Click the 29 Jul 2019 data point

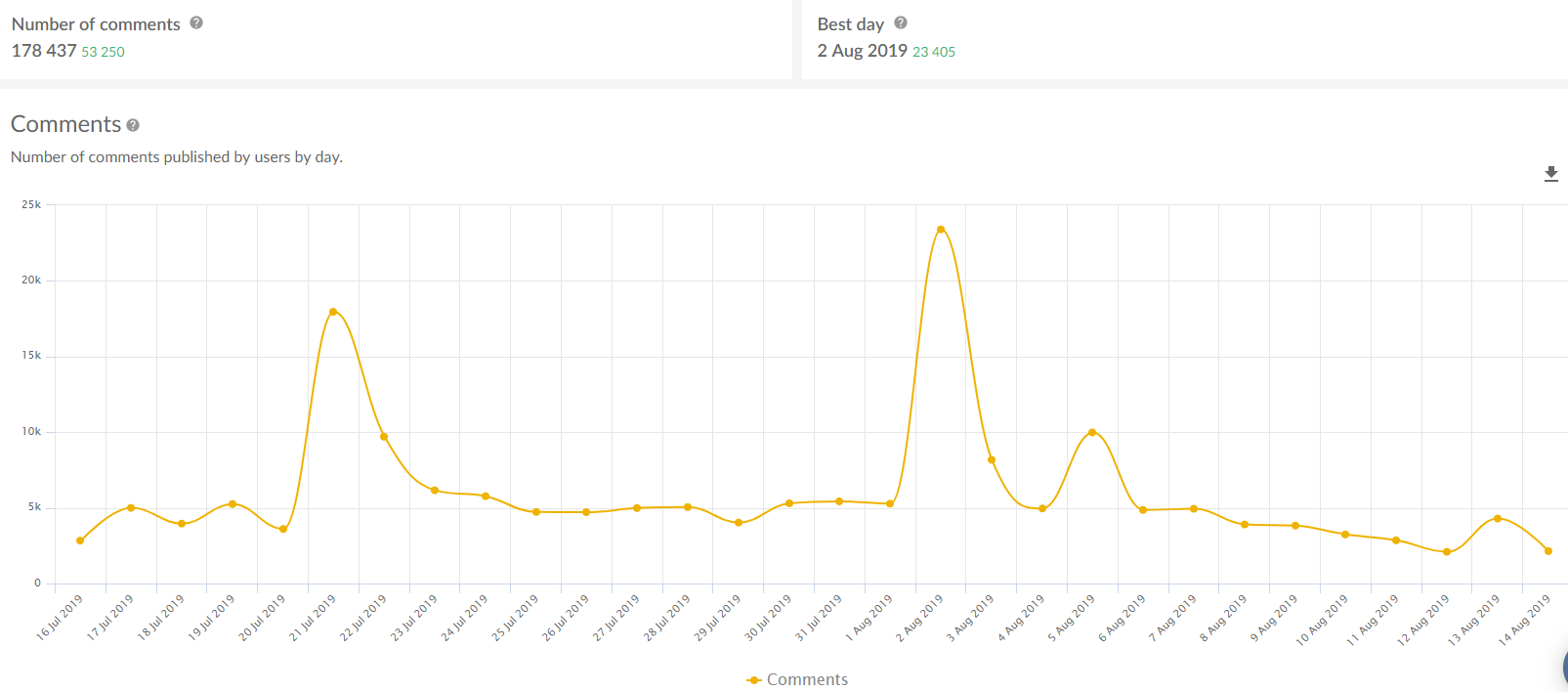point(739,523)
